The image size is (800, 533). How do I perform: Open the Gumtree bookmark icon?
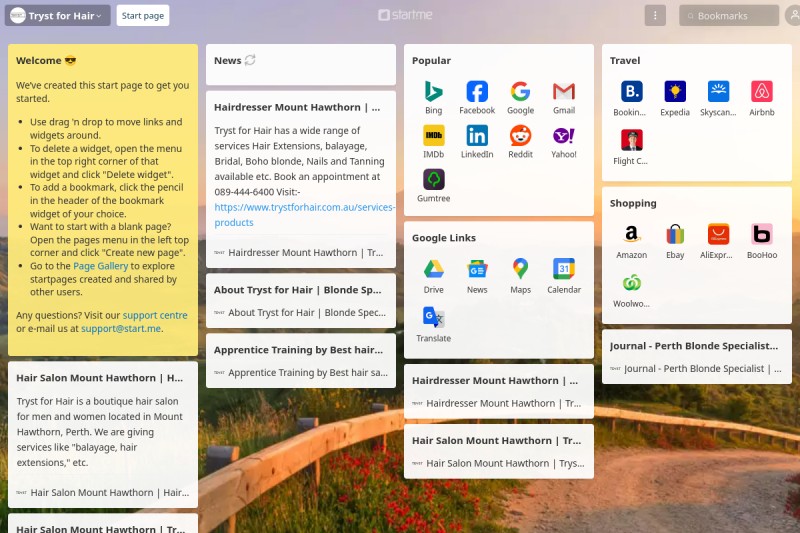point(433,180)
